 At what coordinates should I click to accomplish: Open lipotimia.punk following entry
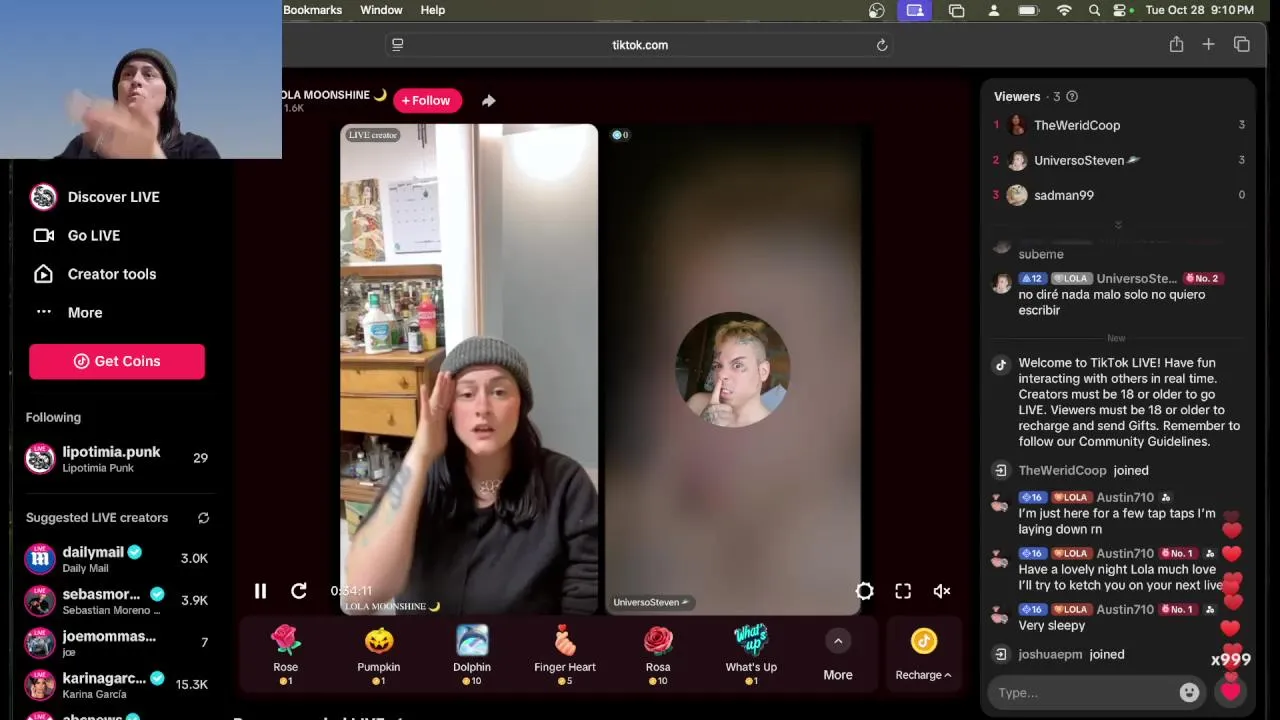coord(117,458)
